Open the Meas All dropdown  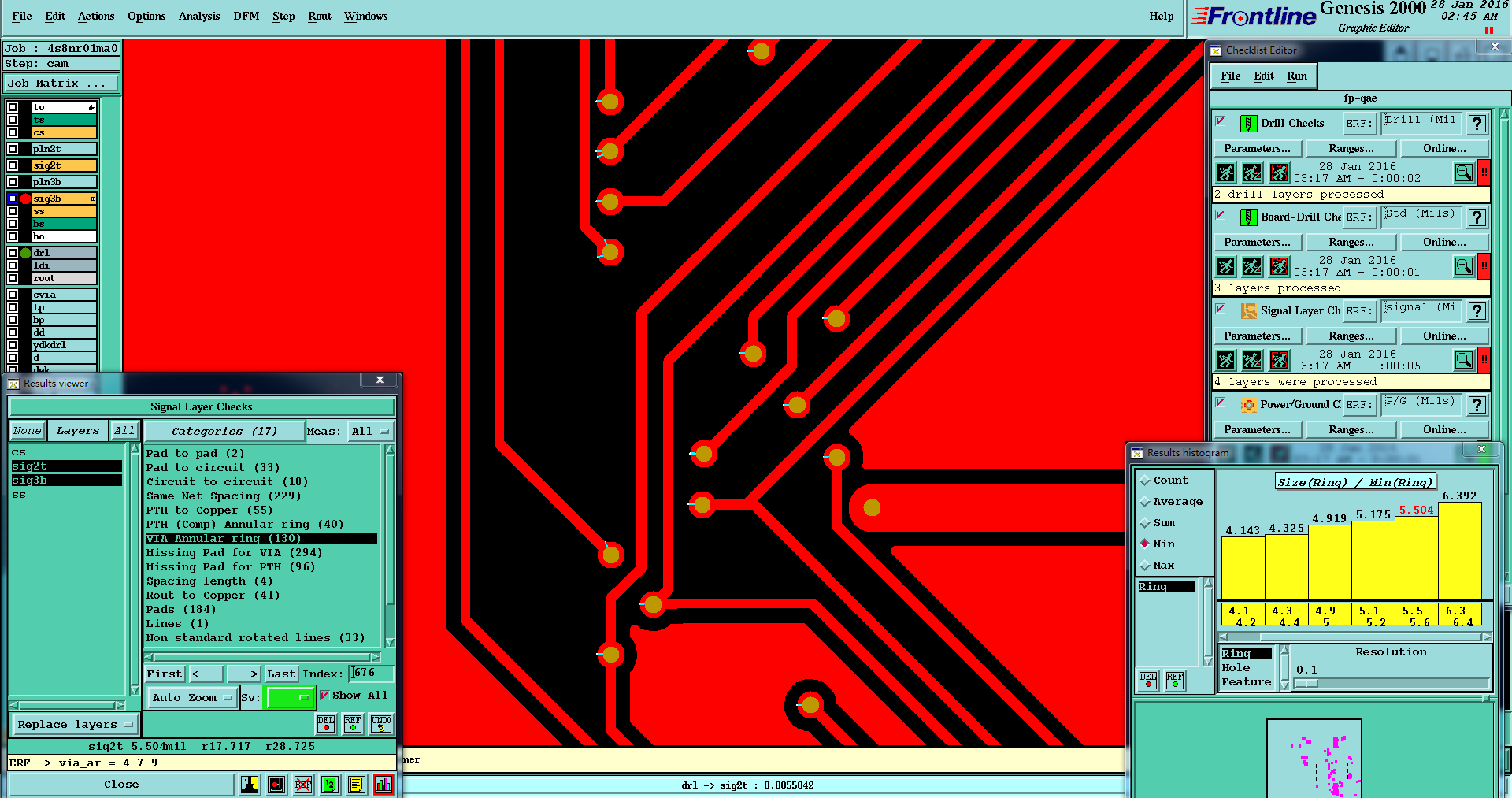coord(370,432)
